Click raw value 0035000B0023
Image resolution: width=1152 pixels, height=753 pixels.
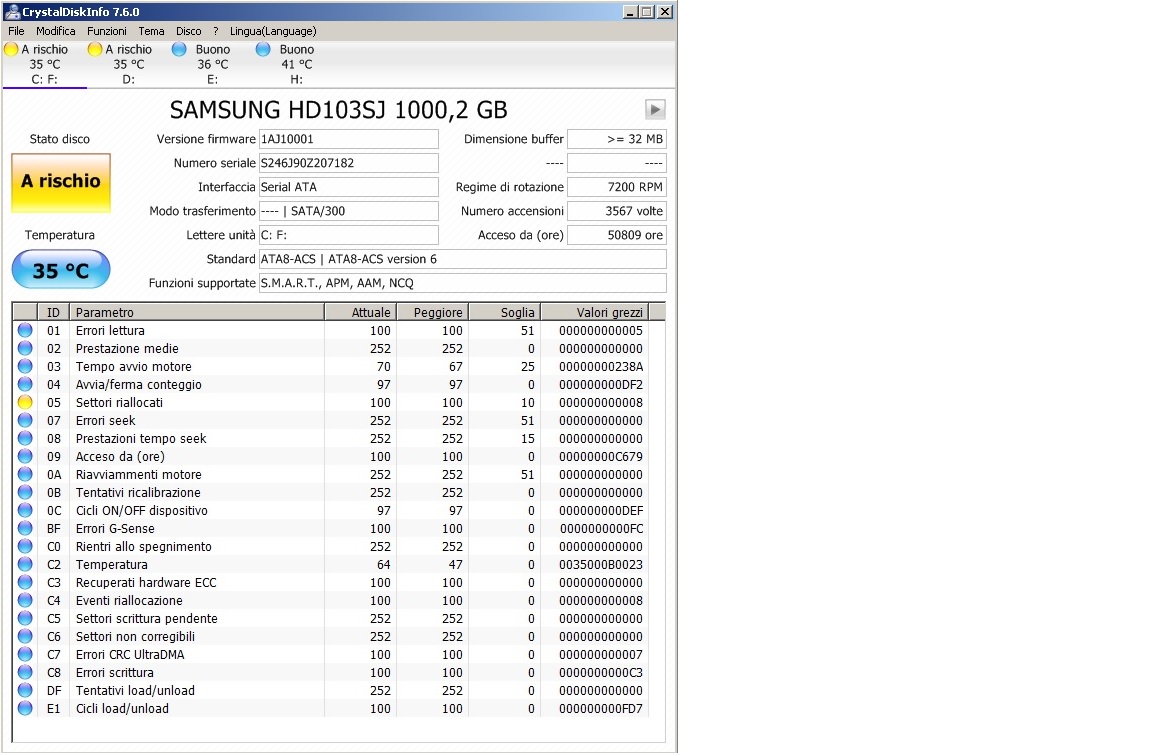tap(600, 564)
